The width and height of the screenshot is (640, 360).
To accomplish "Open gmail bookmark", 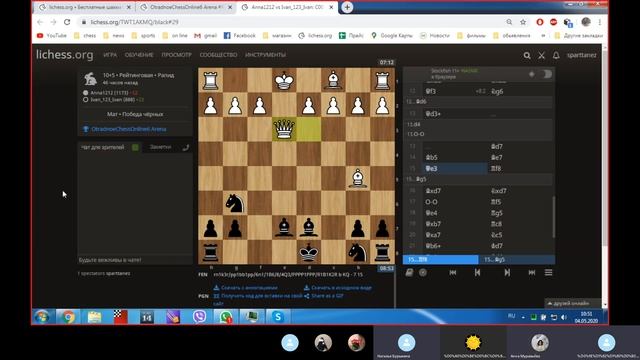I will tap(205, 36).
